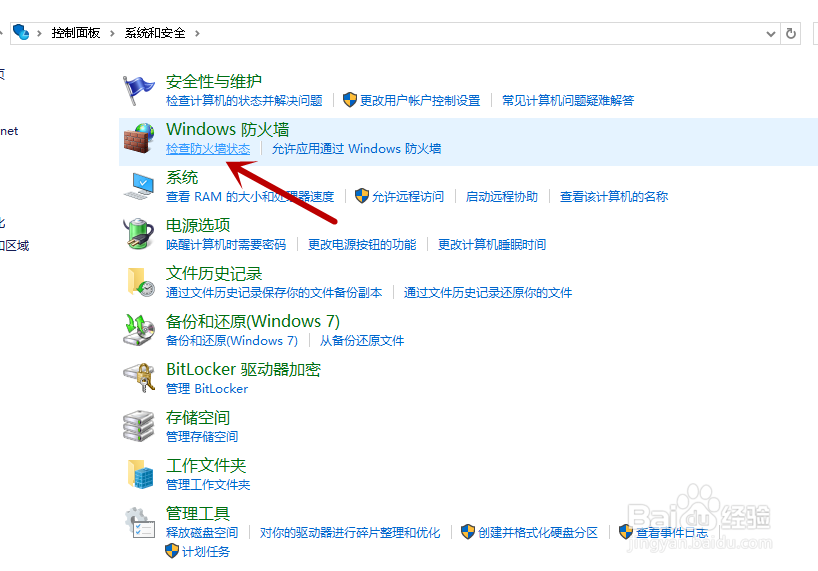This screenshot has height=571, width=818.
Task: Select 系统和安全 breadcrumb item
Action: (155, 33)
